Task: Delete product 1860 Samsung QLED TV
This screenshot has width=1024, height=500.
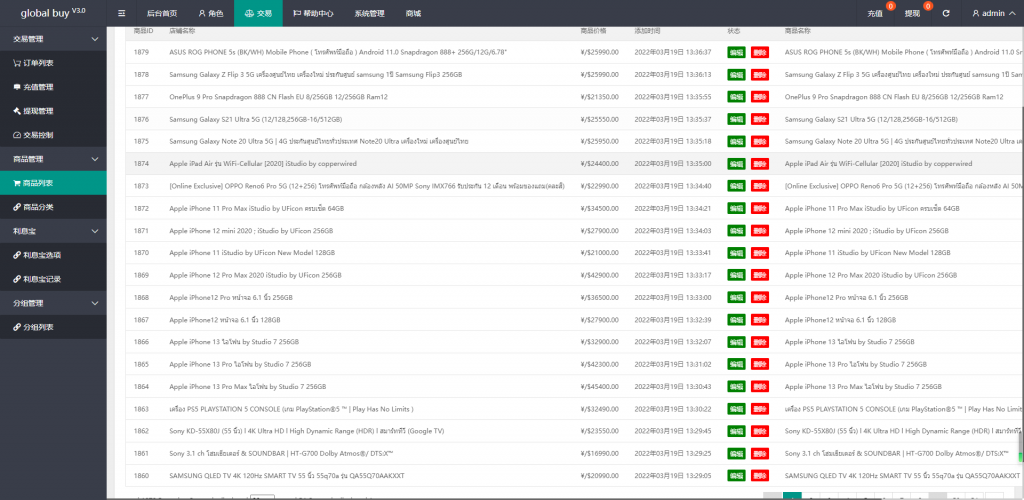Action: click(x=760, y=475)
